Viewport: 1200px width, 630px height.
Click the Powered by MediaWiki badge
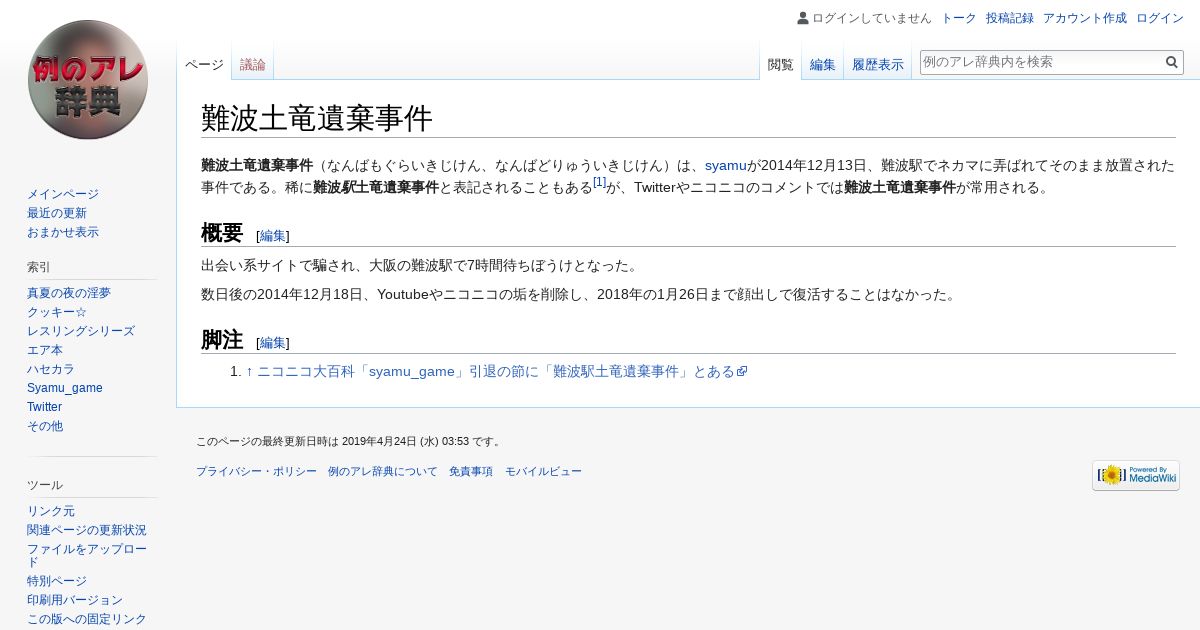[1136, 475]
